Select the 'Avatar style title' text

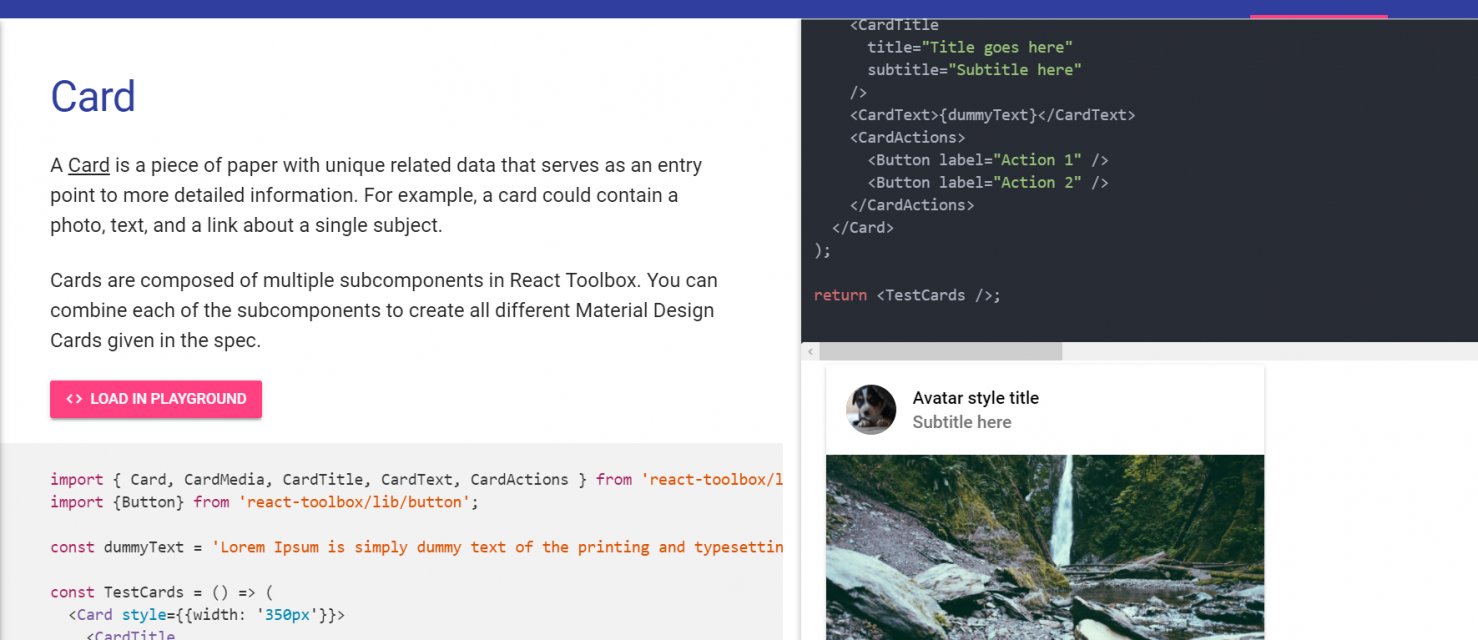(975, 397)
